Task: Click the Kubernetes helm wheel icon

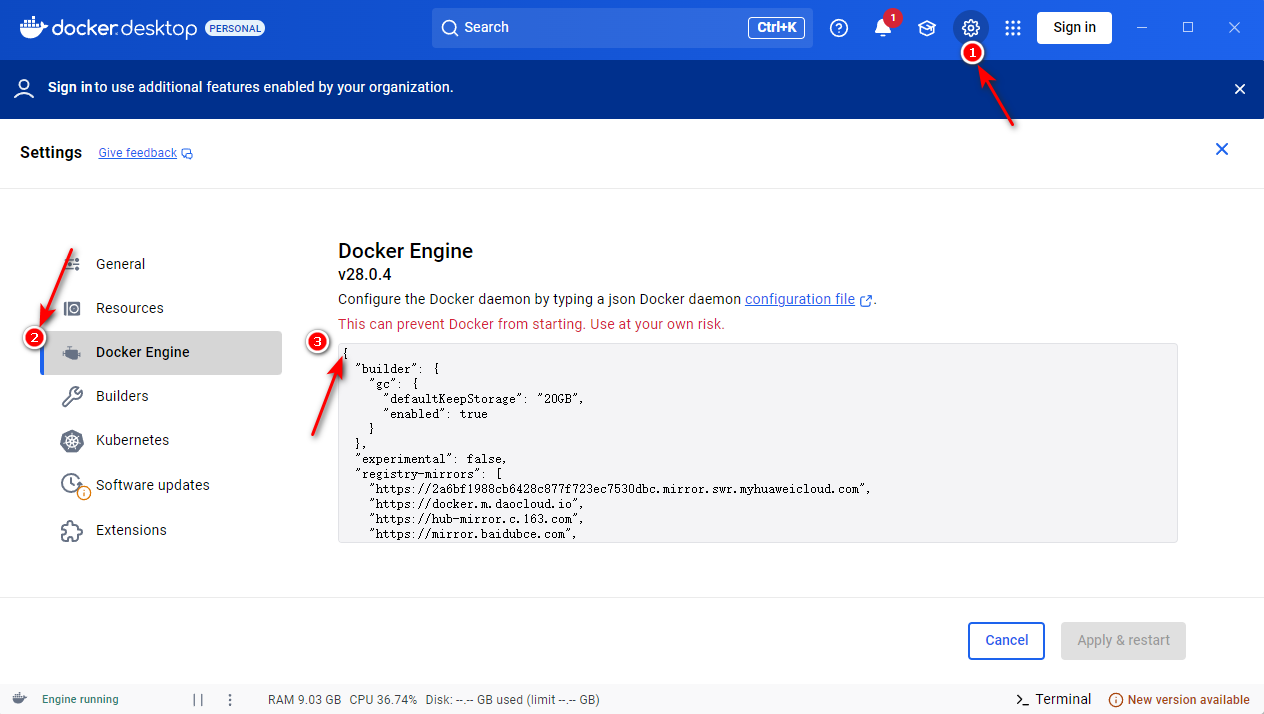Action: coord(72,440)
